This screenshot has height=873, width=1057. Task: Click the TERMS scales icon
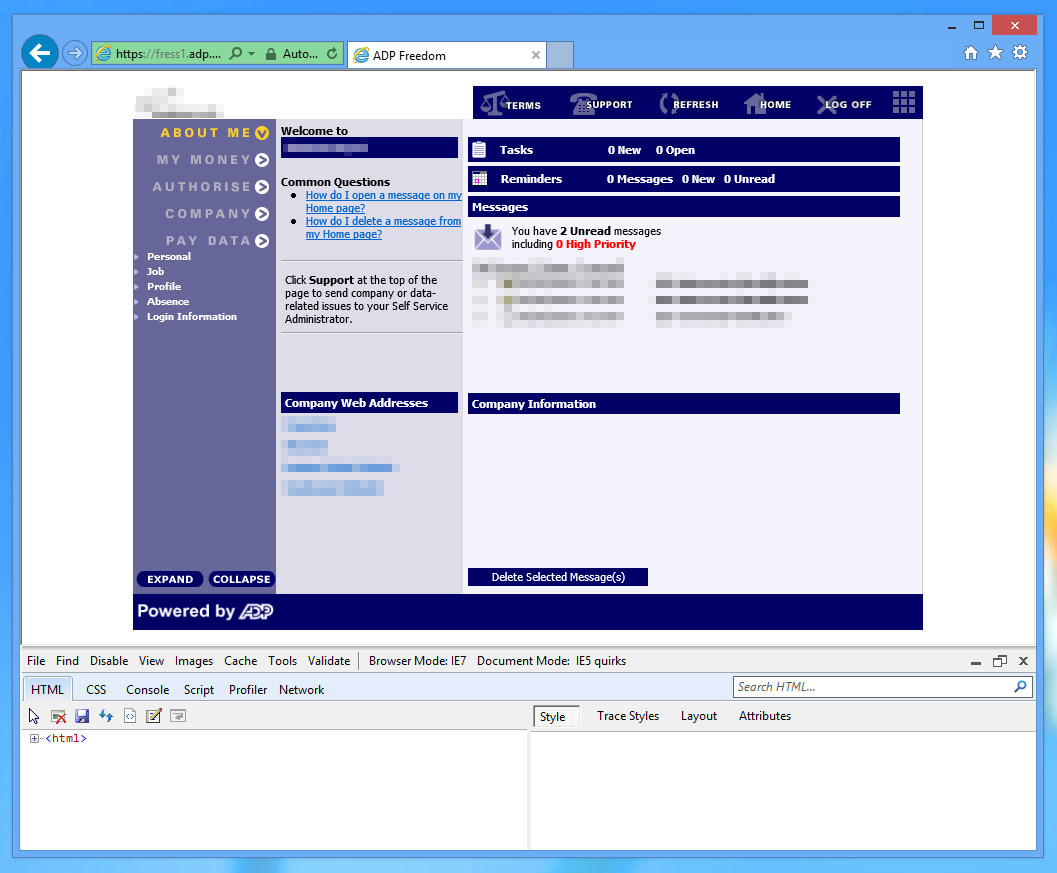coord(492,102)
